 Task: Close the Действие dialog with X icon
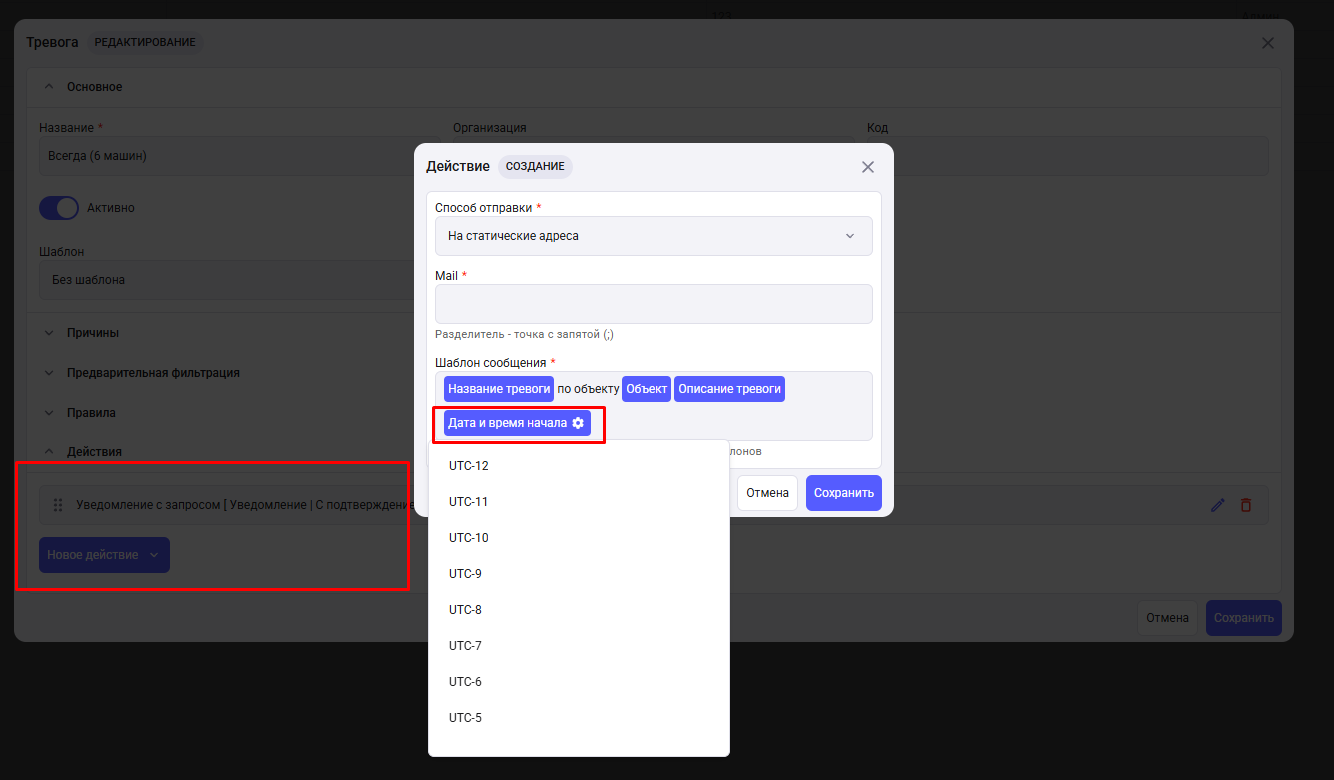(x=868, y=167)
